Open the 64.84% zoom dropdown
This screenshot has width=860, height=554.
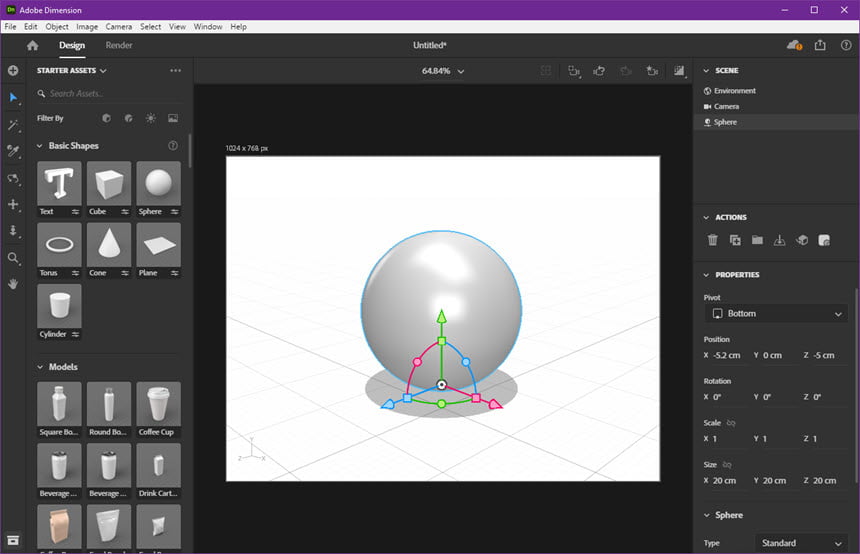coord(443,71)
